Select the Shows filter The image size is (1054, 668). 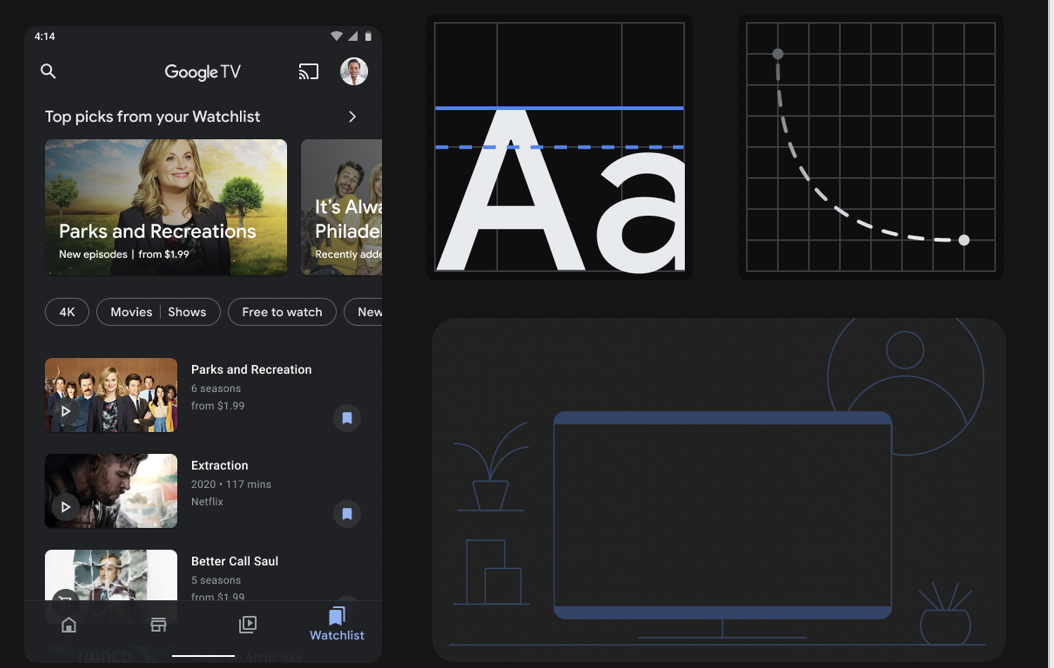187,312
